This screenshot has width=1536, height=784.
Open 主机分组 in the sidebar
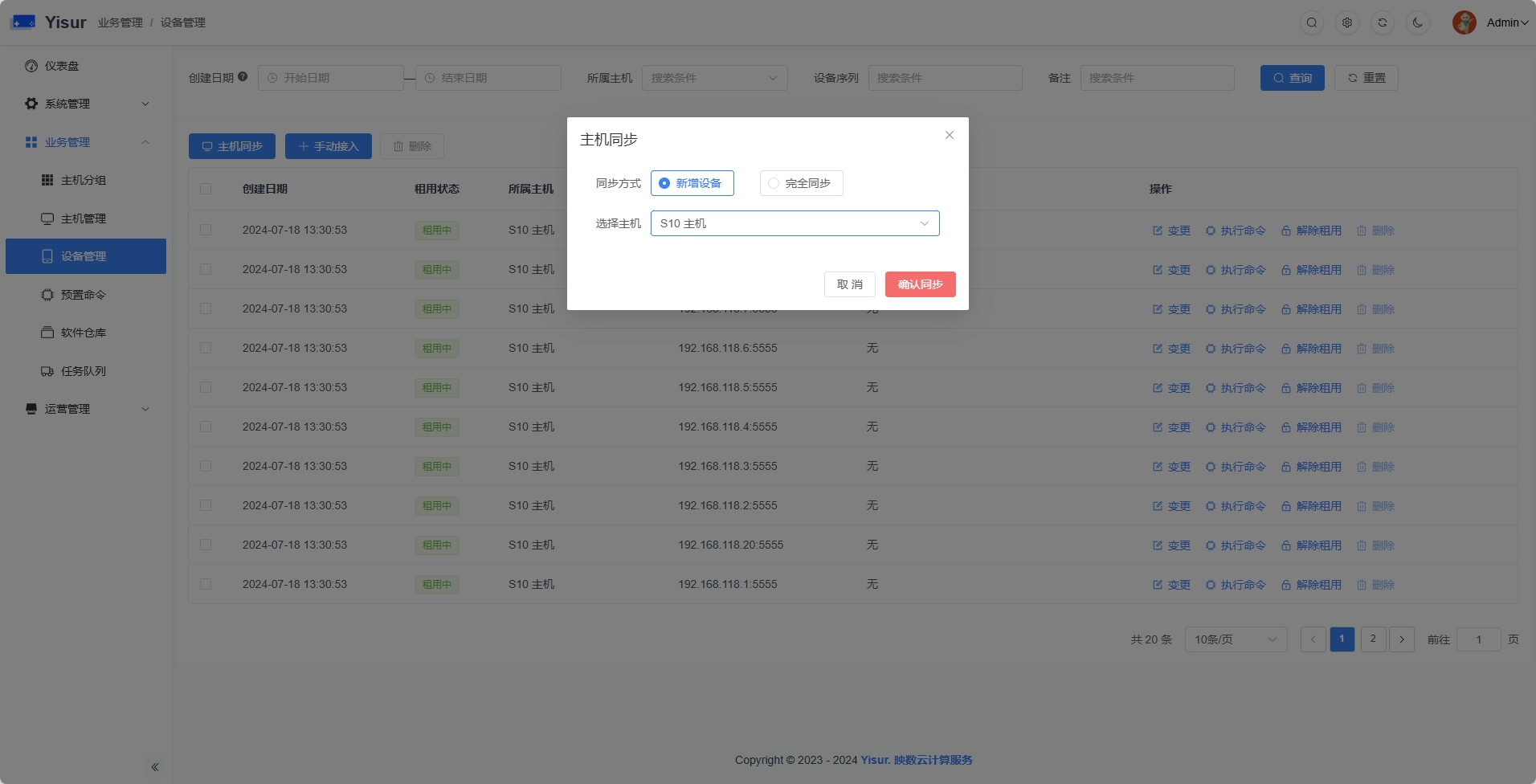pyautogui.click(x=84, y=180)
